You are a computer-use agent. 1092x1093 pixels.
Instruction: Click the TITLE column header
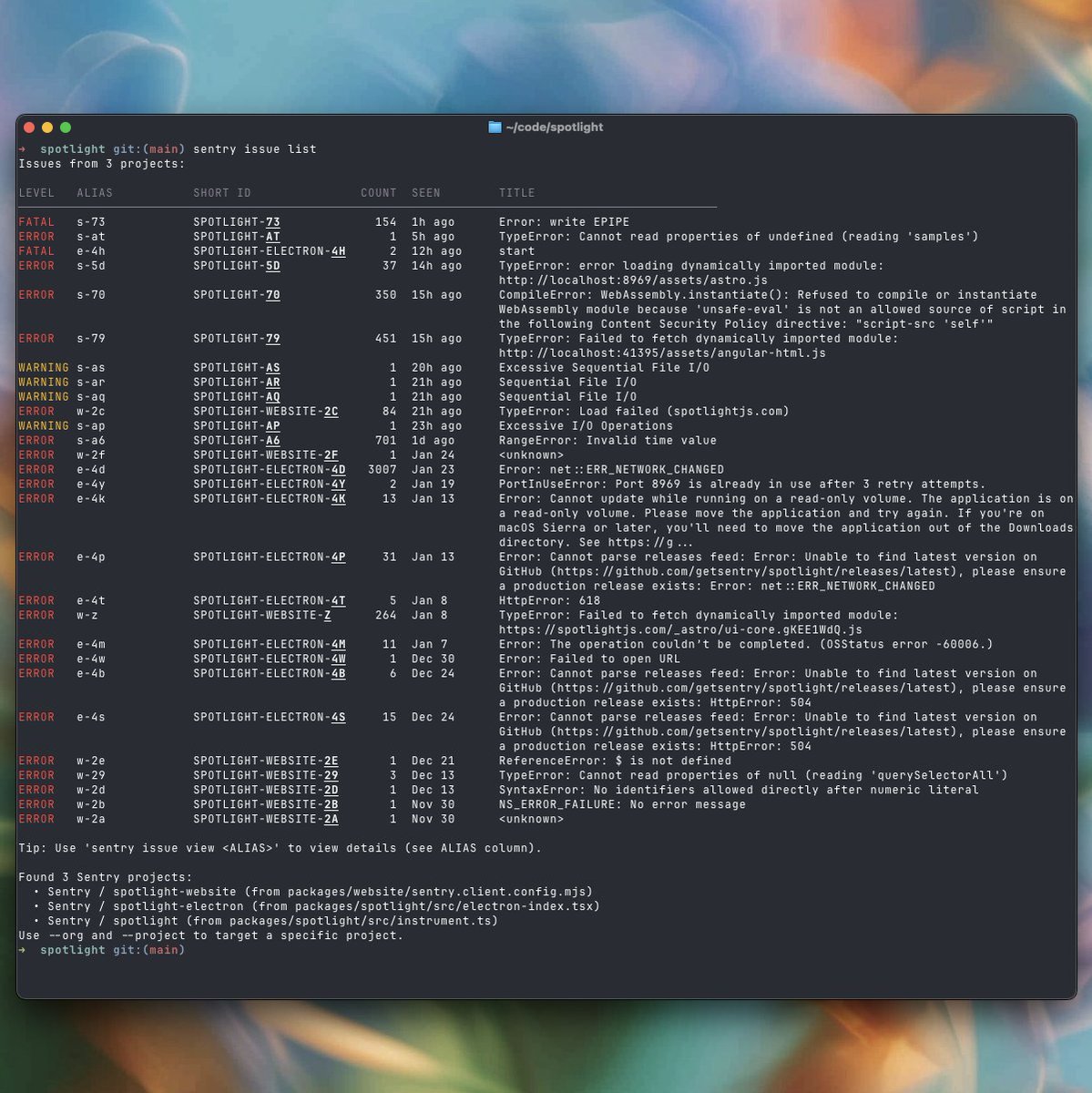(517, 193)
